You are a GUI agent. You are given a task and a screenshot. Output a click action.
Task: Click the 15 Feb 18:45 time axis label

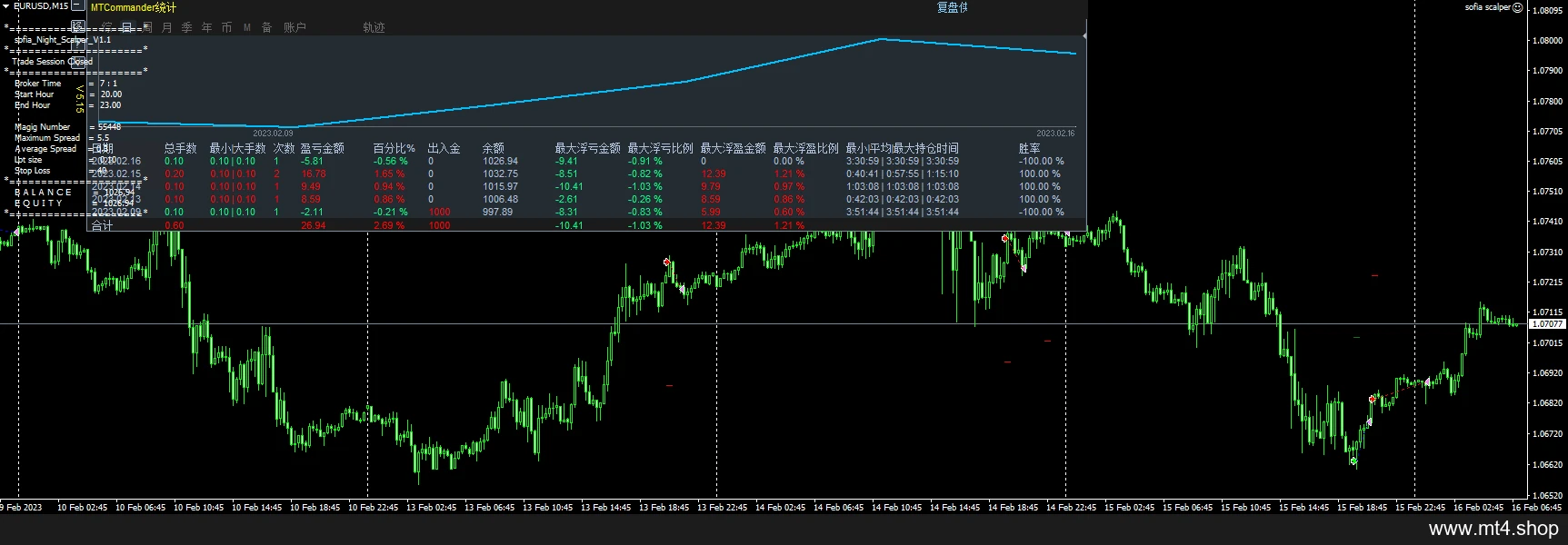click(1362, 508)
